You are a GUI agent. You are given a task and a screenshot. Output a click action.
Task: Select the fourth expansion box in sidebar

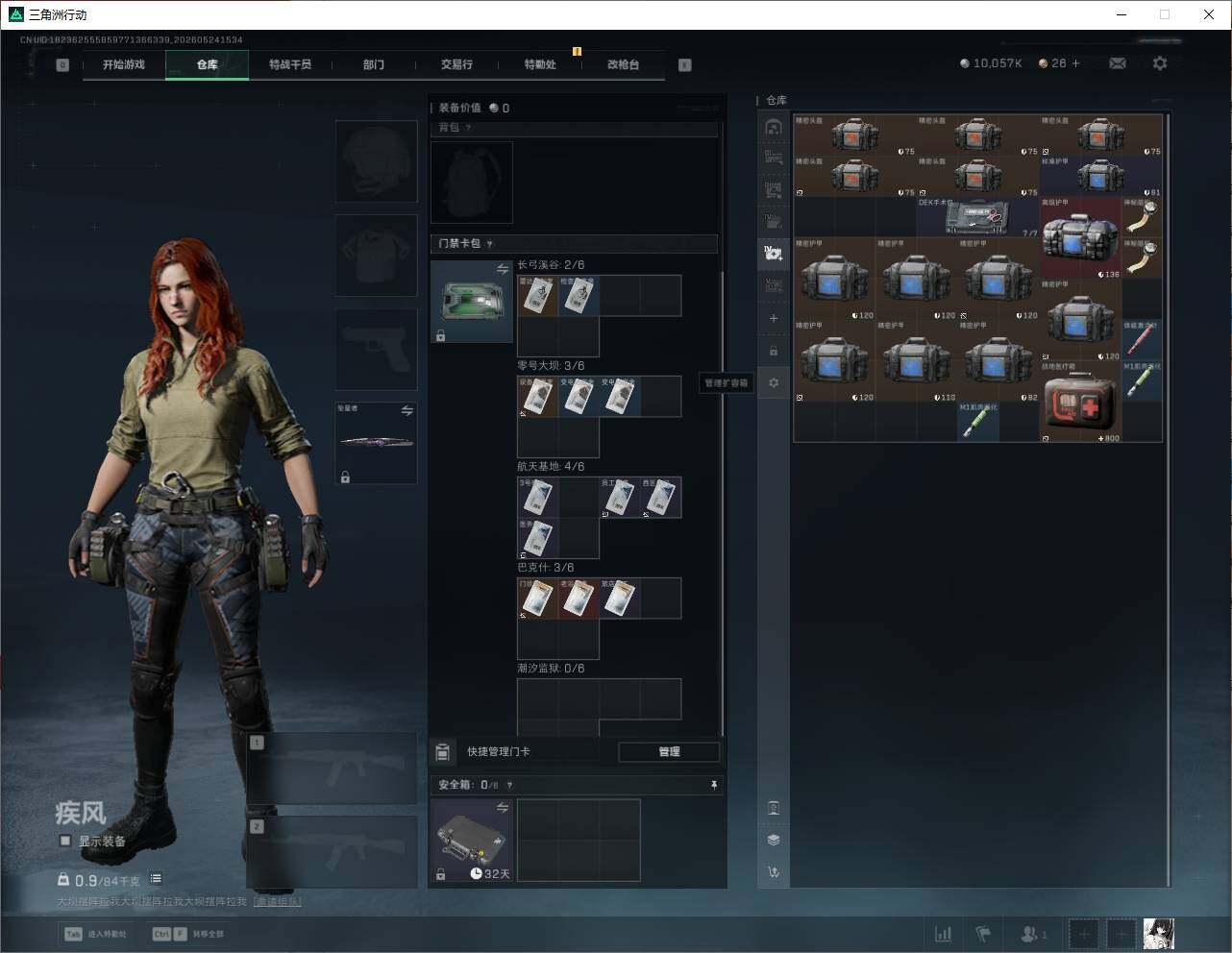774,221
